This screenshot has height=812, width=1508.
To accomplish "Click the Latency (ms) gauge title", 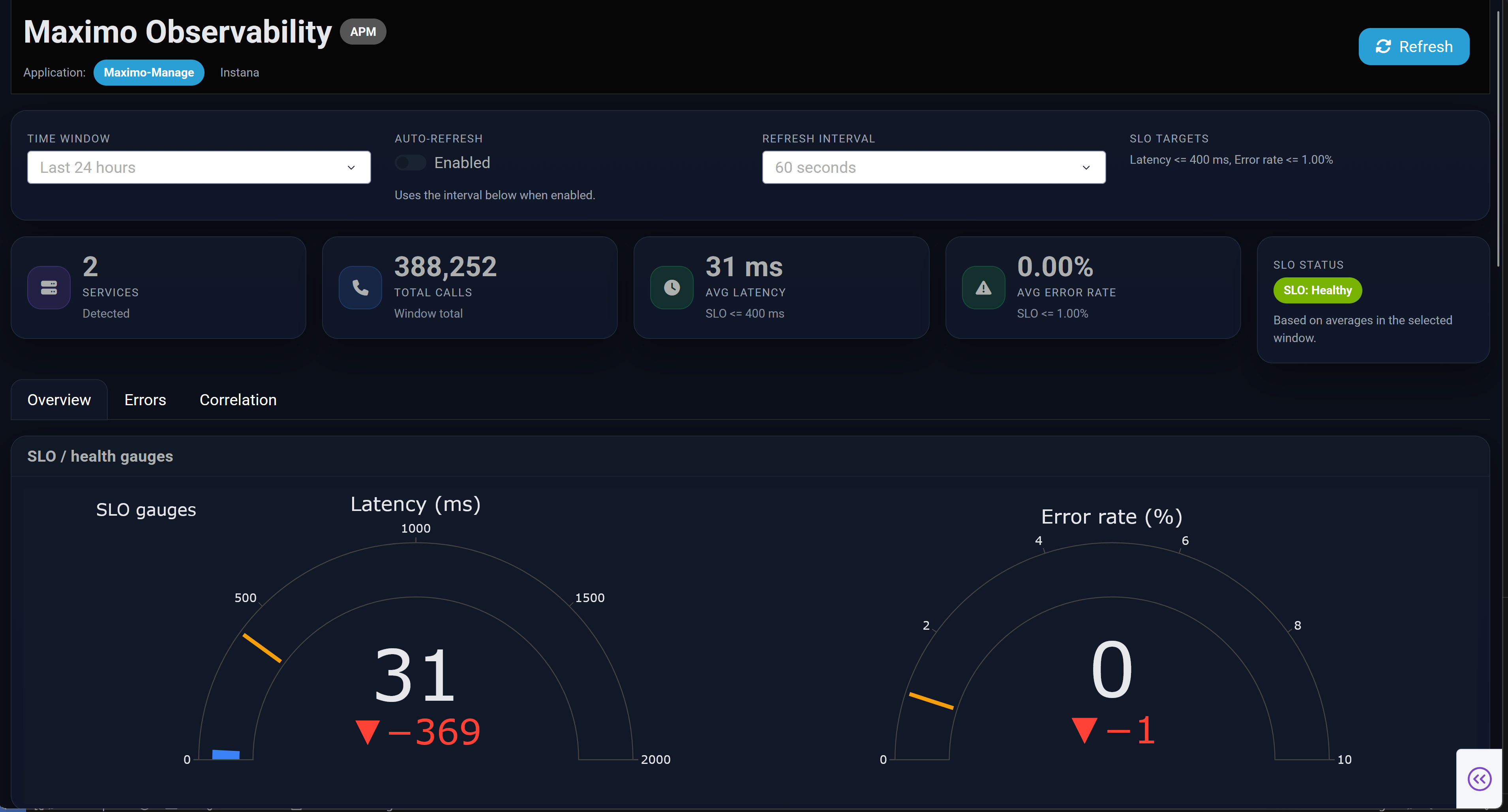I will (416, 504).
